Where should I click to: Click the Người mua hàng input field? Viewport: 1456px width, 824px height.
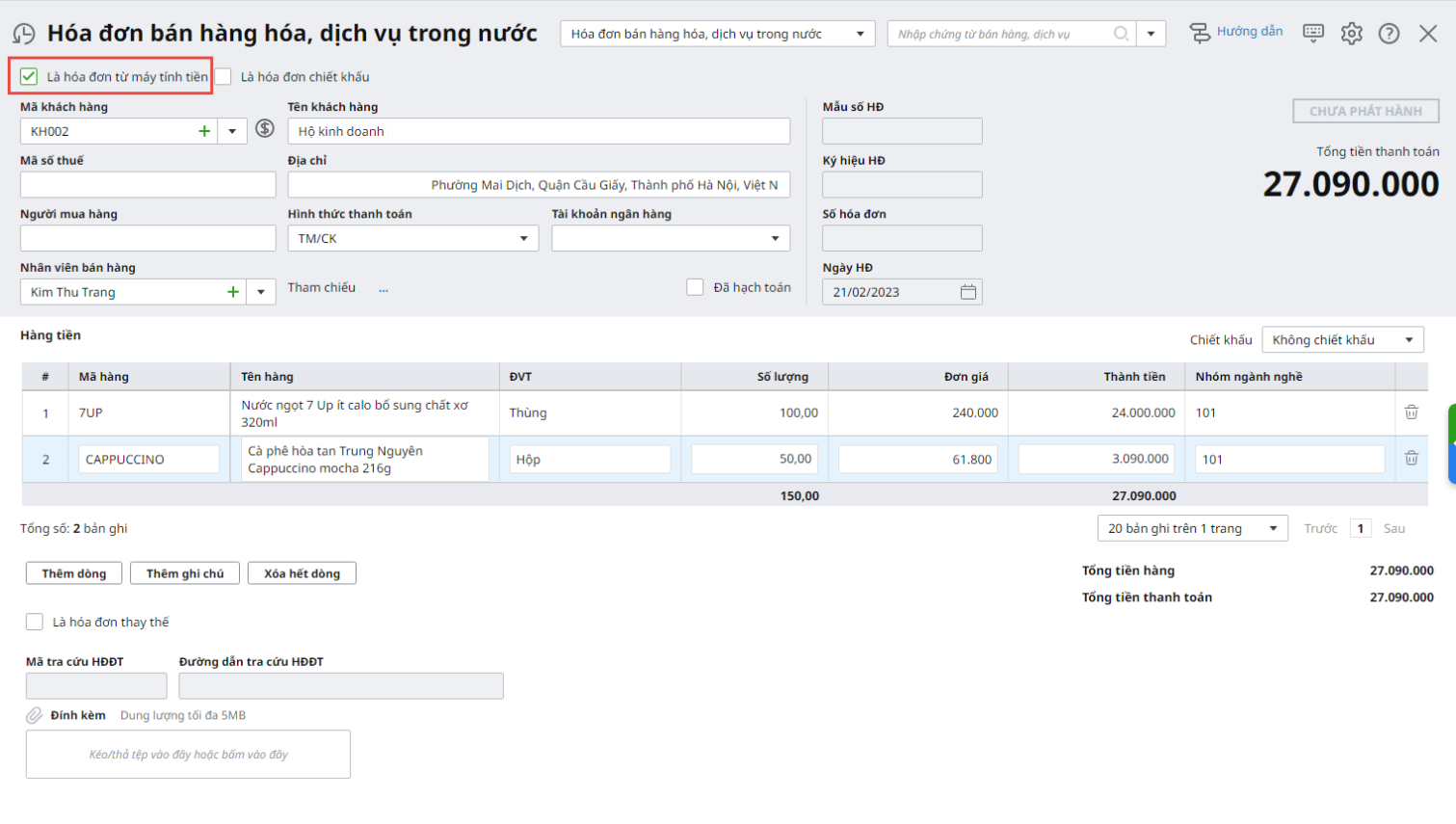tap(148, 238)
